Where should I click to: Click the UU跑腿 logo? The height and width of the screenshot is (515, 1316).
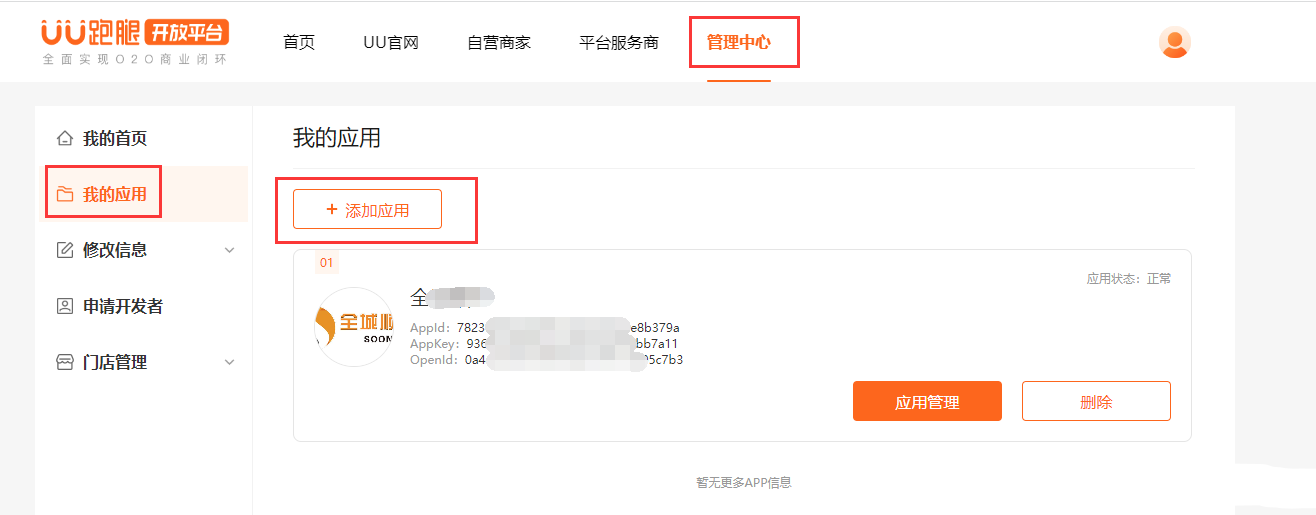(135, 42)
